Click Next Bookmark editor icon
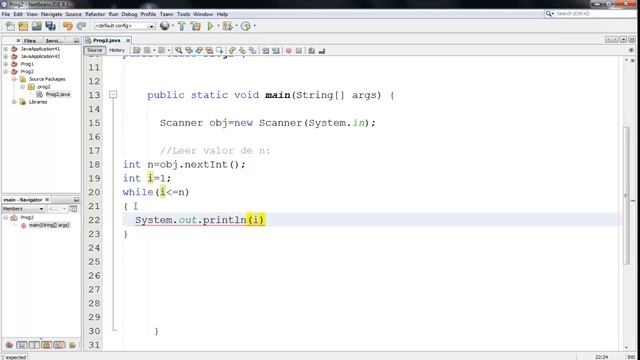 point(242,51)
